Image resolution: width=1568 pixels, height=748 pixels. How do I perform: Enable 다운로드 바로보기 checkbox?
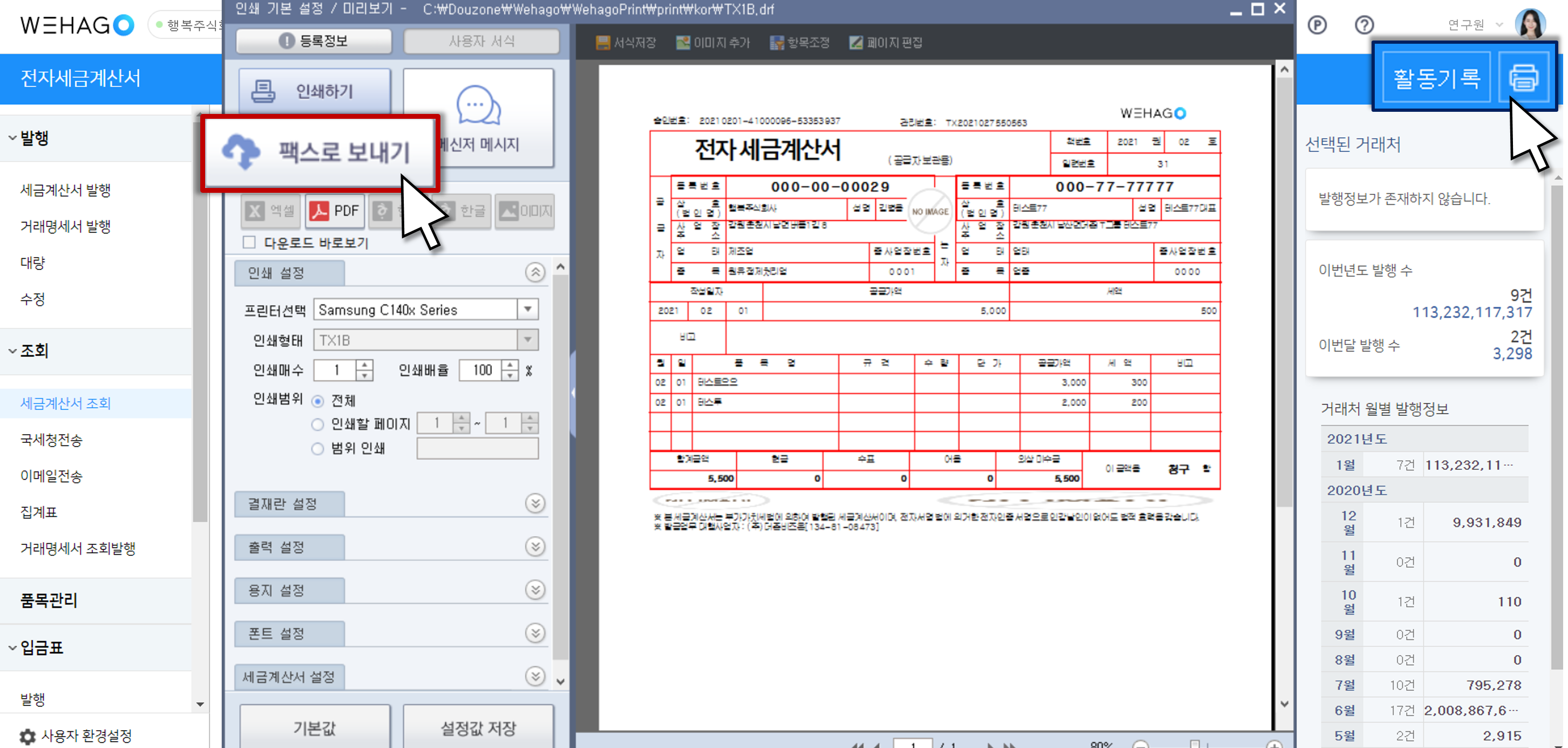pos(249,242)
